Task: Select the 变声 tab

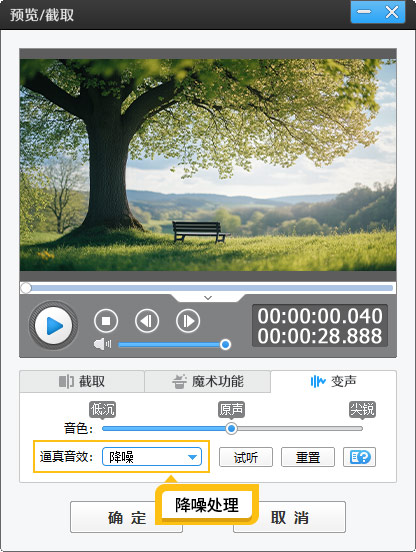Action: [x=333, y=381]
